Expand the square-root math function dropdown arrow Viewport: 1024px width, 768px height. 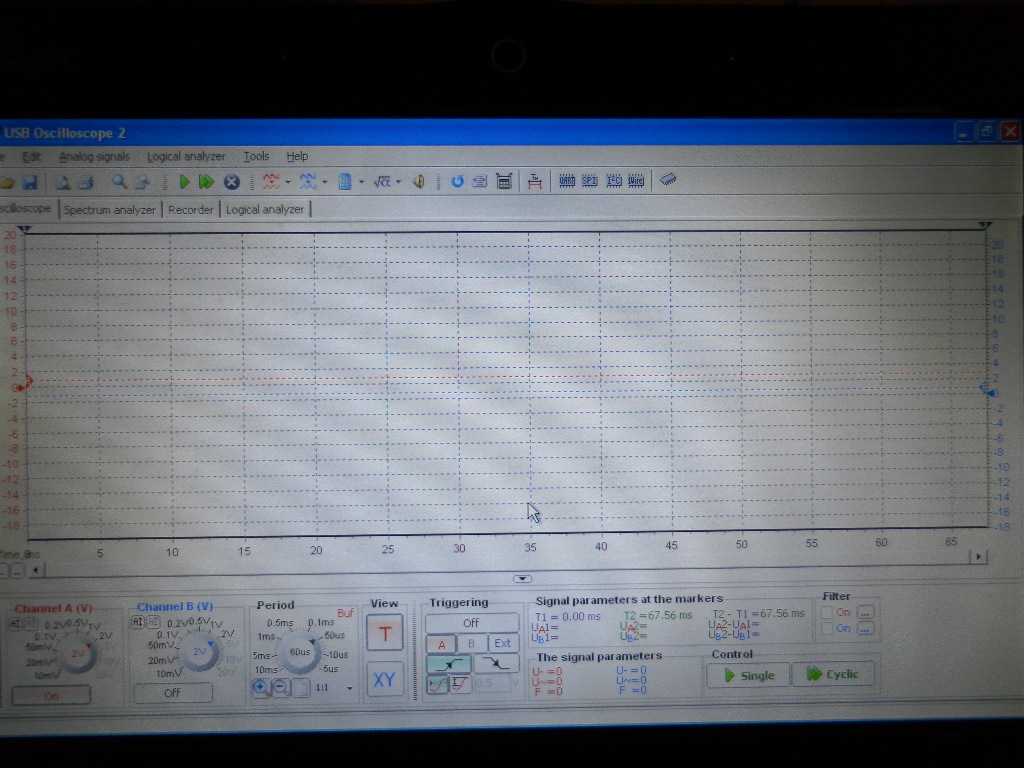(398, 182)
